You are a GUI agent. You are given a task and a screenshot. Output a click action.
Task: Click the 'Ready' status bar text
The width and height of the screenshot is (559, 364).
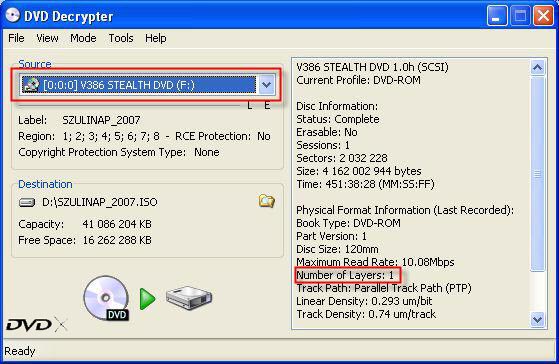pos(20,351)
